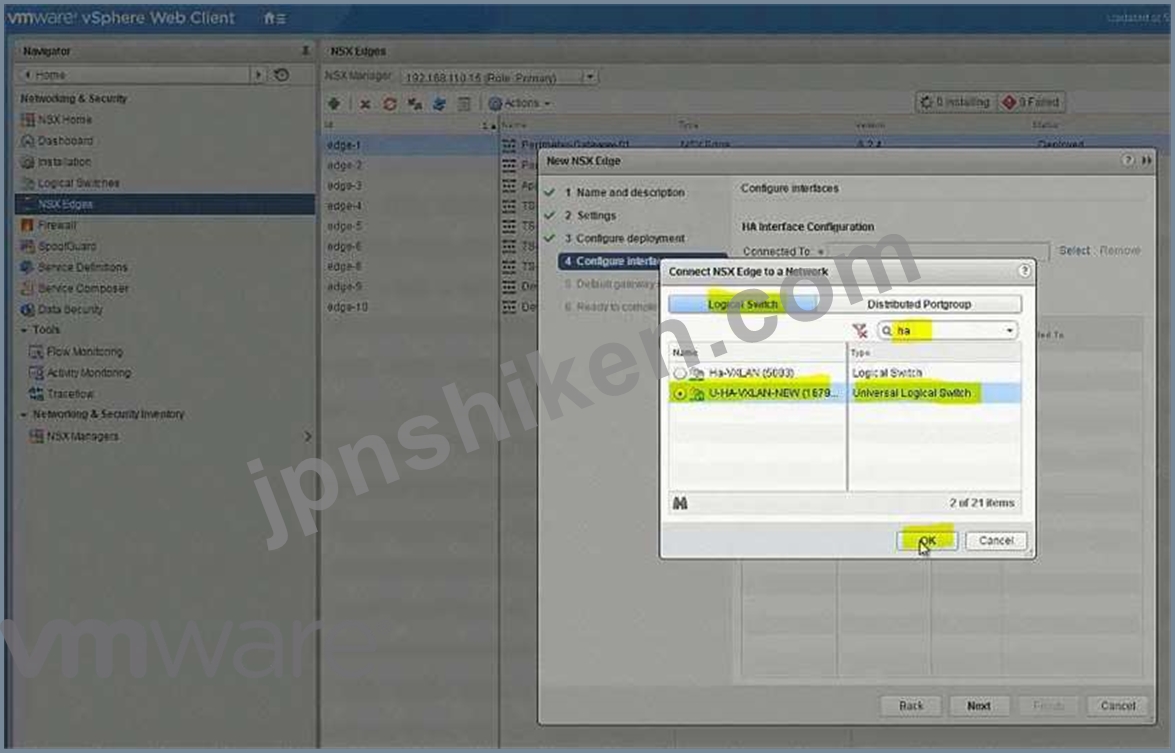Open the filter field dropdown arrow
The width and height of the screenshot is (1175, 753).
[1009, 330]
